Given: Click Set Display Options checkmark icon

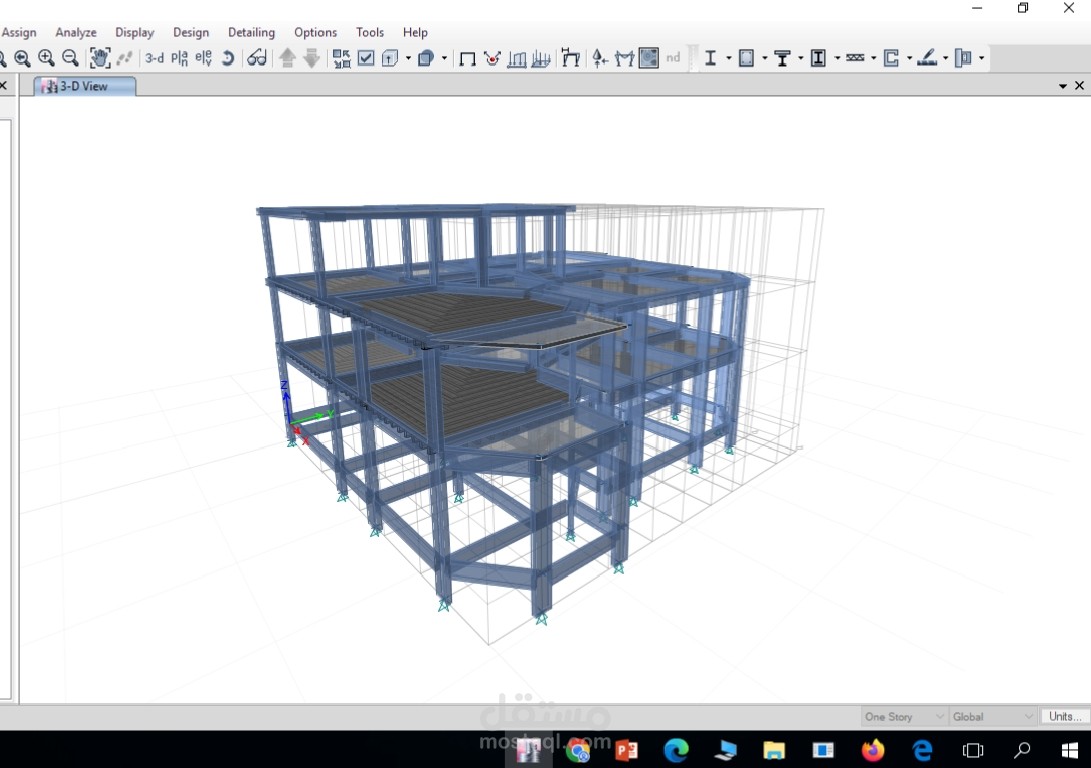Looking at the screenshot, I should 366,58.
